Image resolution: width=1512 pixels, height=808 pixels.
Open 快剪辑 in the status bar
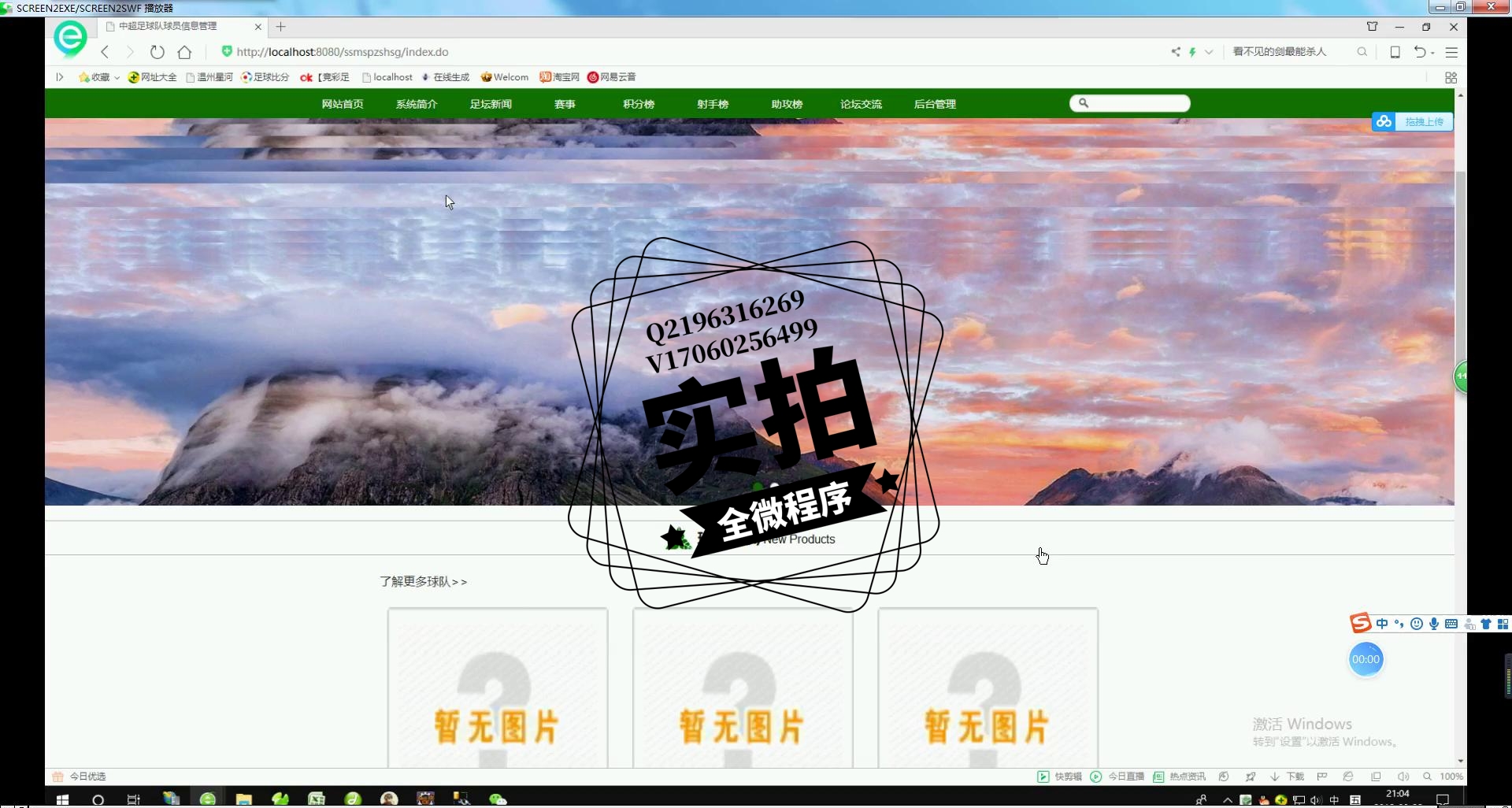1060,776
